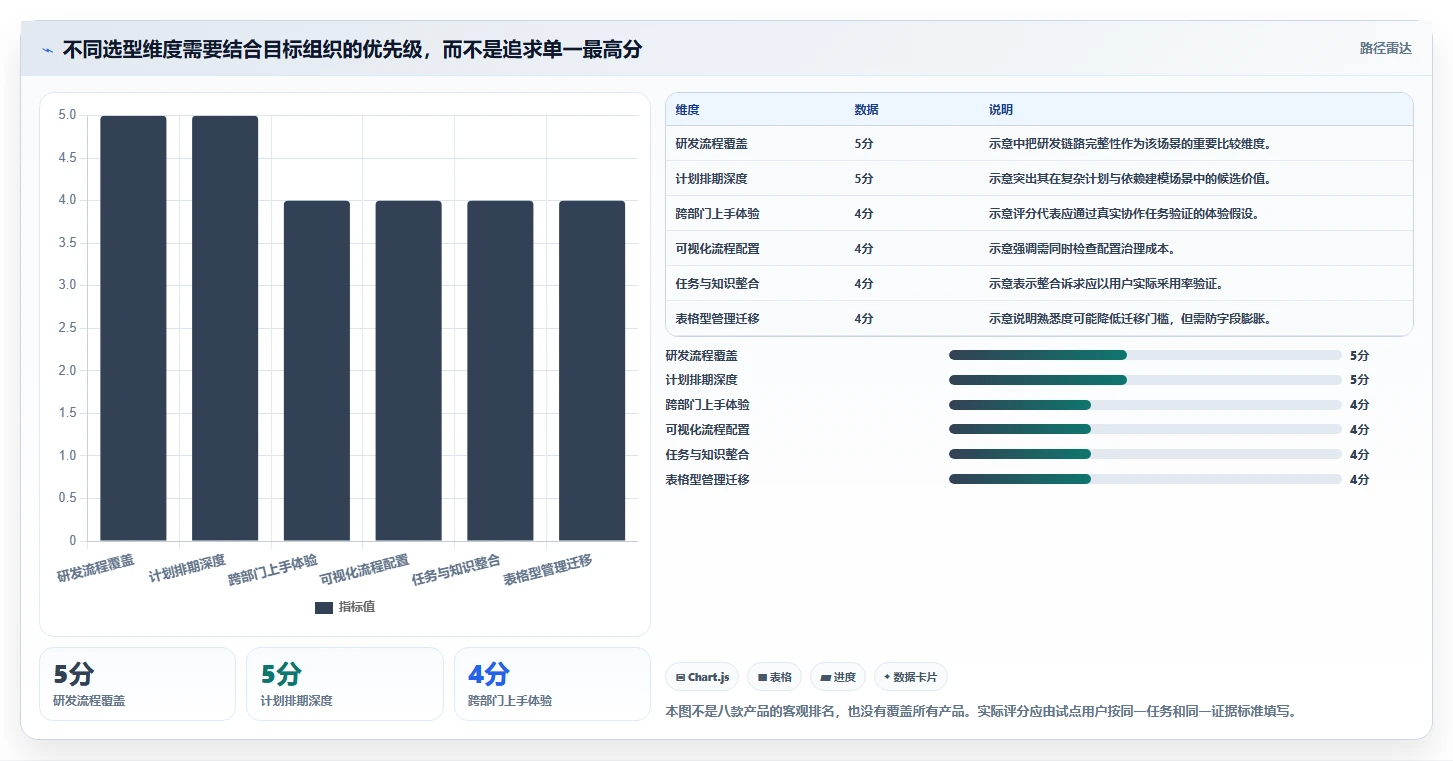Select the Chart.js chip text
Screen dimensions: 1453x761
(x=709, y=677)
